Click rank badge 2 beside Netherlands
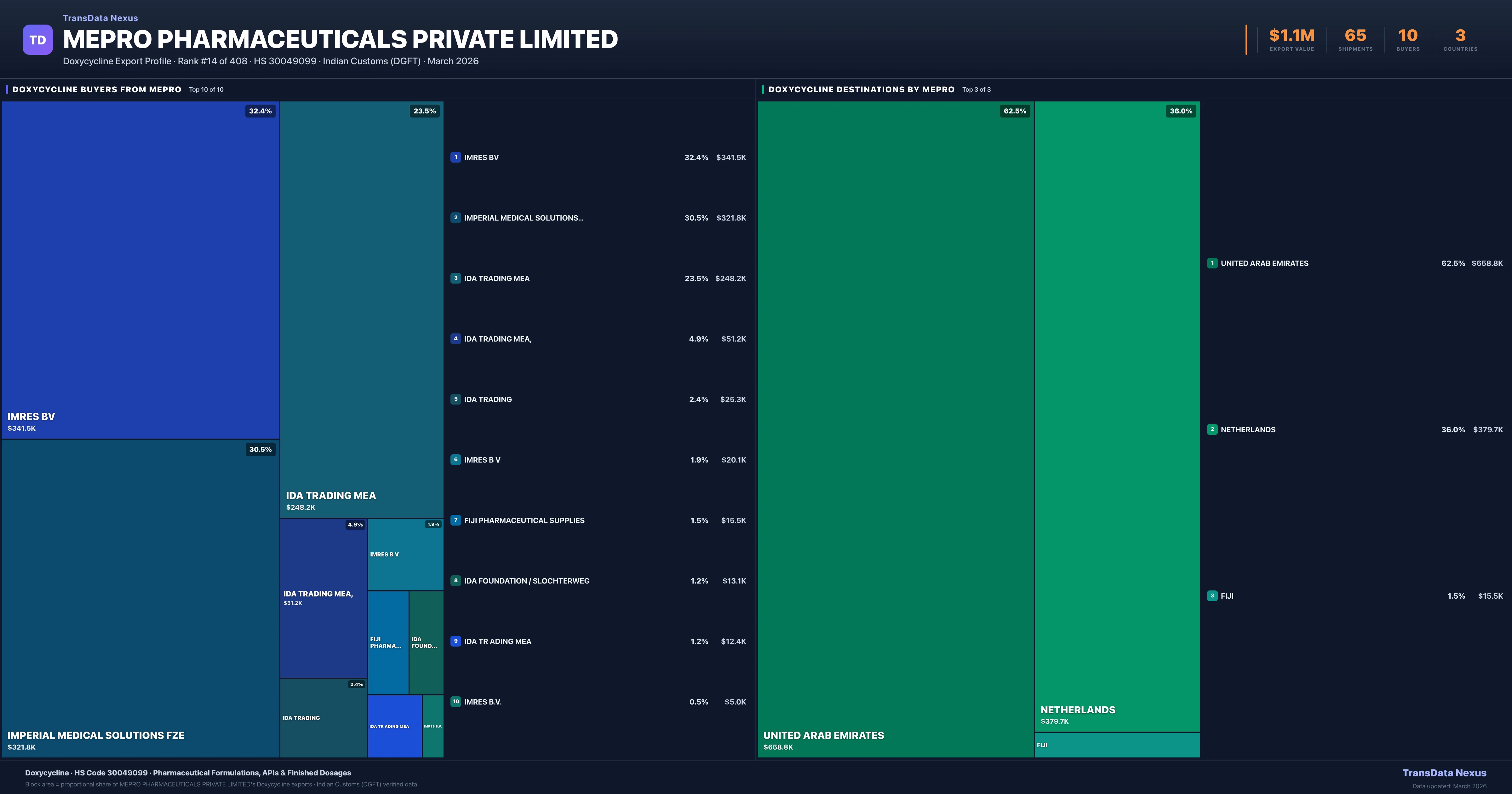The image size is (1512, 794). tap(1212, 429)
